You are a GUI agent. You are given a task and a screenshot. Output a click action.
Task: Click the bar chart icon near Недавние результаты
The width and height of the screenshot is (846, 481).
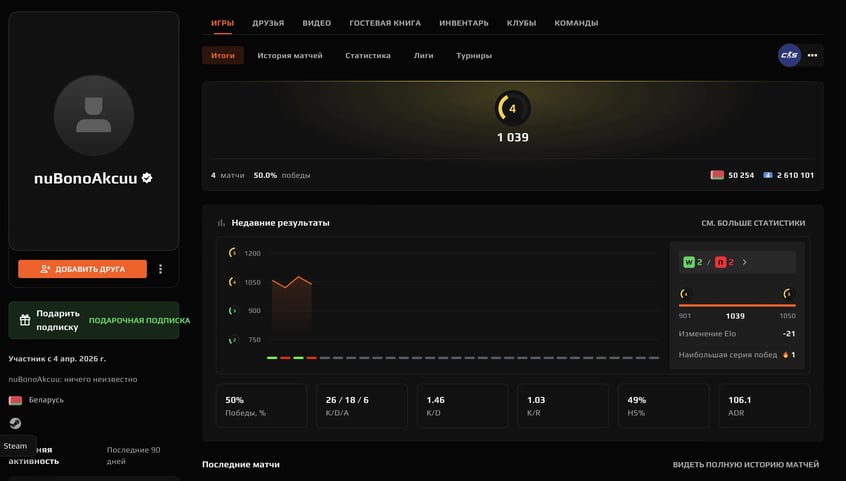click(221, 223)
